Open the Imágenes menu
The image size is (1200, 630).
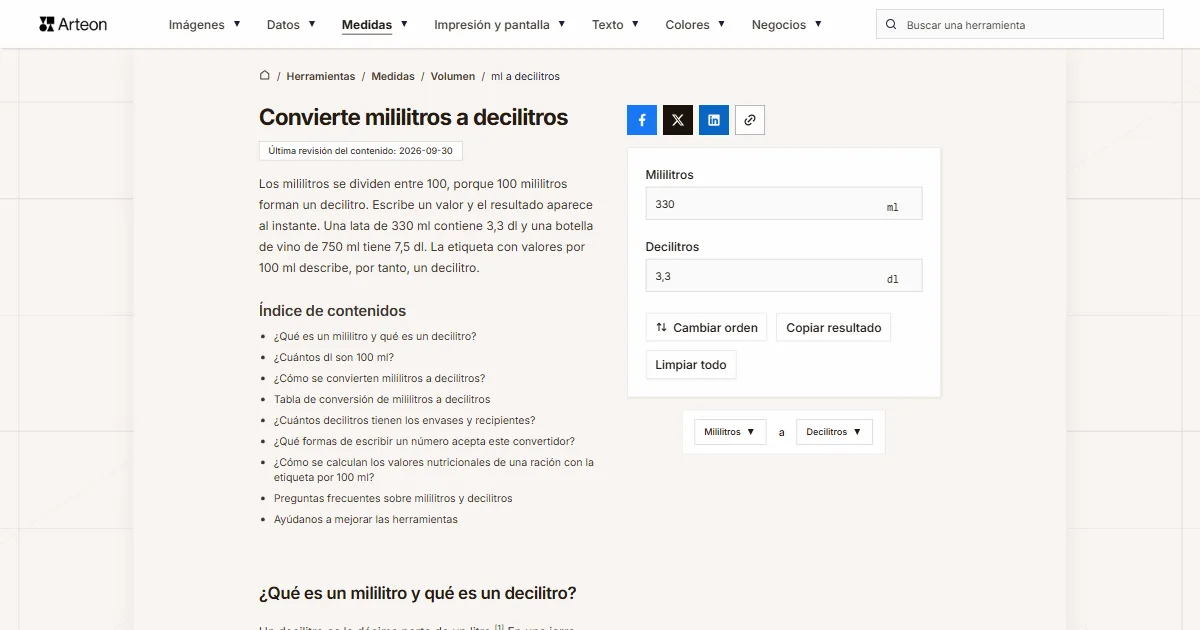tap(204, 25)
